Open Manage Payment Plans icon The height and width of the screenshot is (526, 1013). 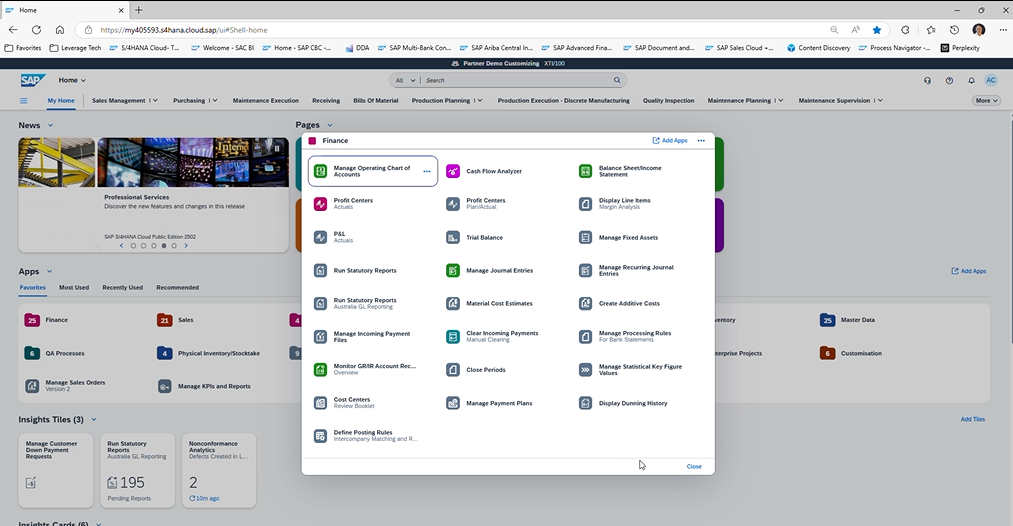453,403
